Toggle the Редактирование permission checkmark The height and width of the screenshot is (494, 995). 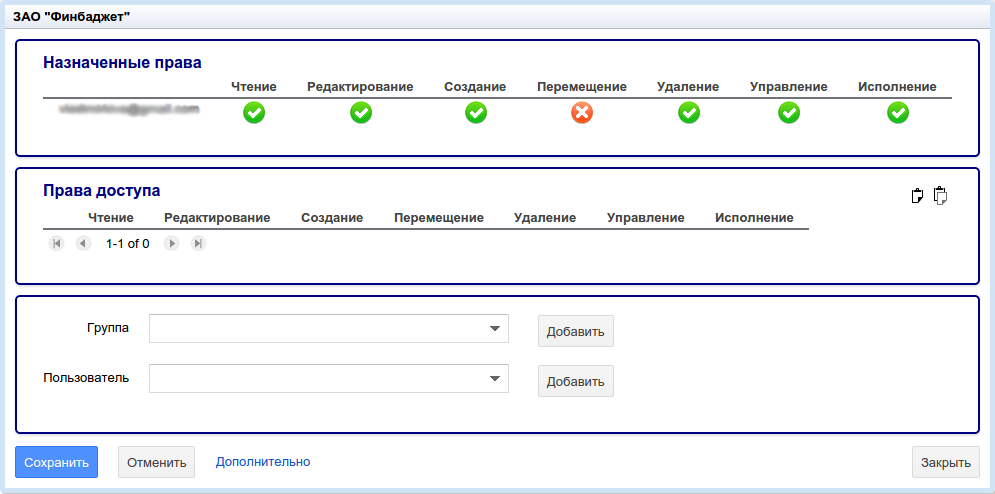[x=360, y=113]
